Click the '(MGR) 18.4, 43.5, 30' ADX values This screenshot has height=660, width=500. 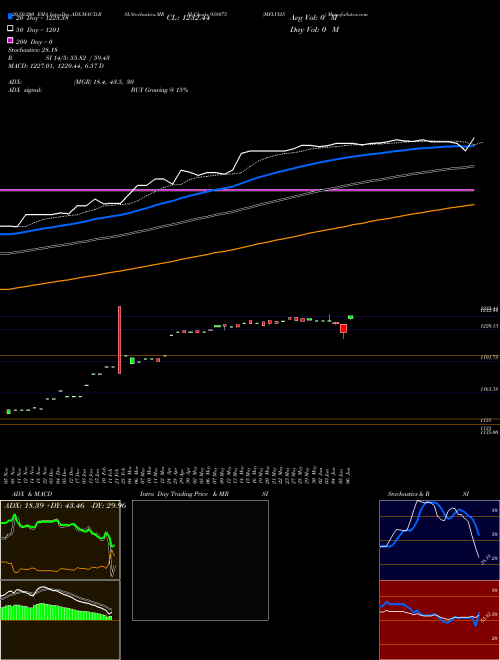tap(104, 82)
